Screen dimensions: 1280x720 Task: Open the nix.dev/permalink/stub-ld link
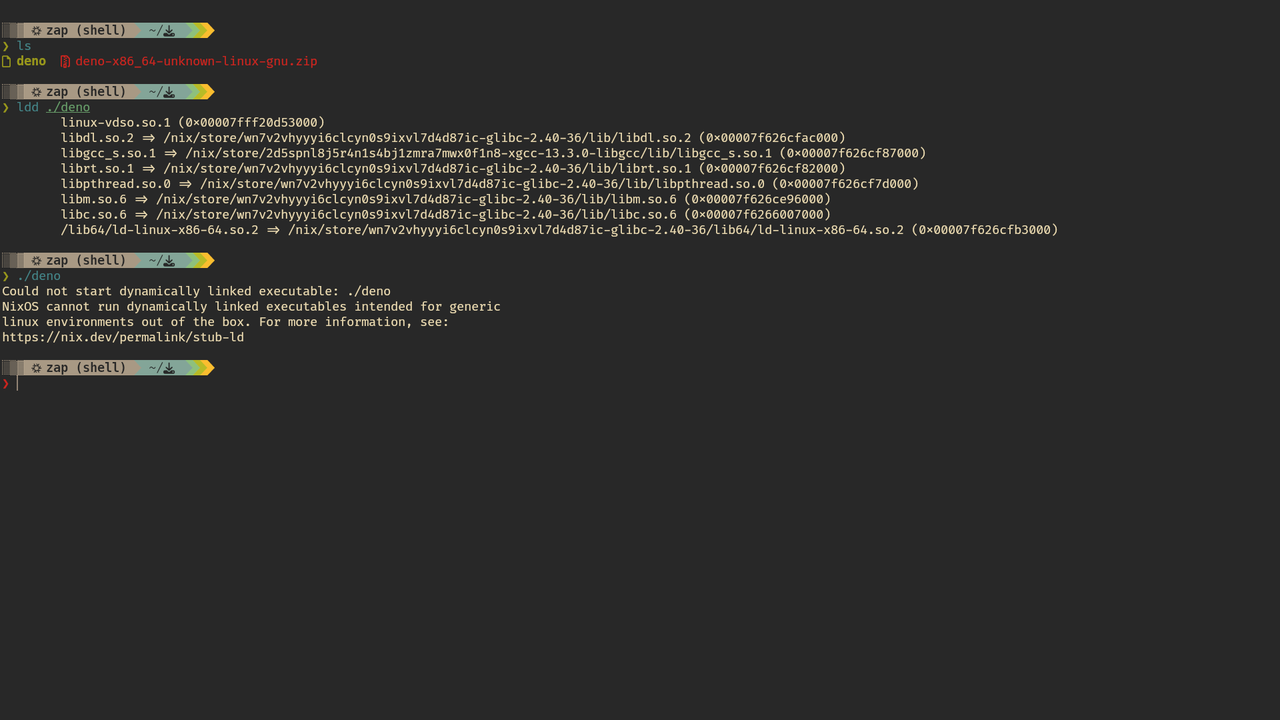click(123, 338)
